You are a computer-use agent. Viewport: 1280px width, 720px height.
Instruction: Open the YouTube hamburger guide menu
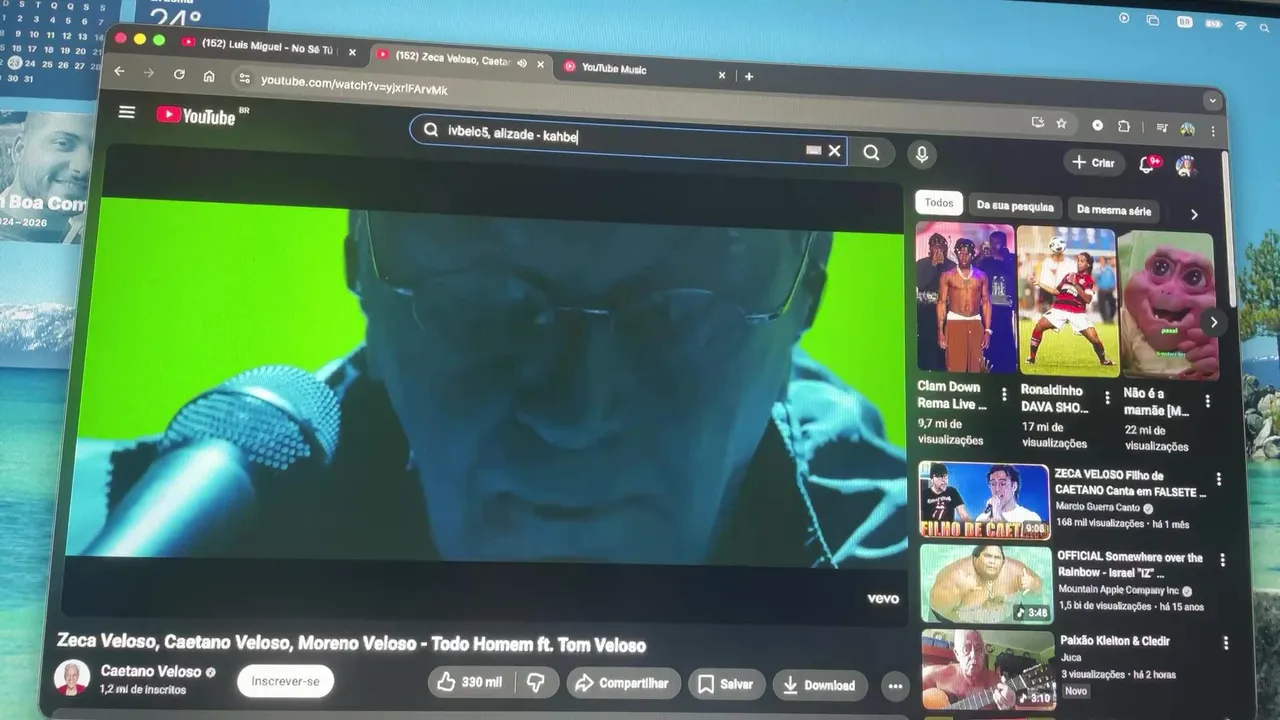tap(127, 112)
